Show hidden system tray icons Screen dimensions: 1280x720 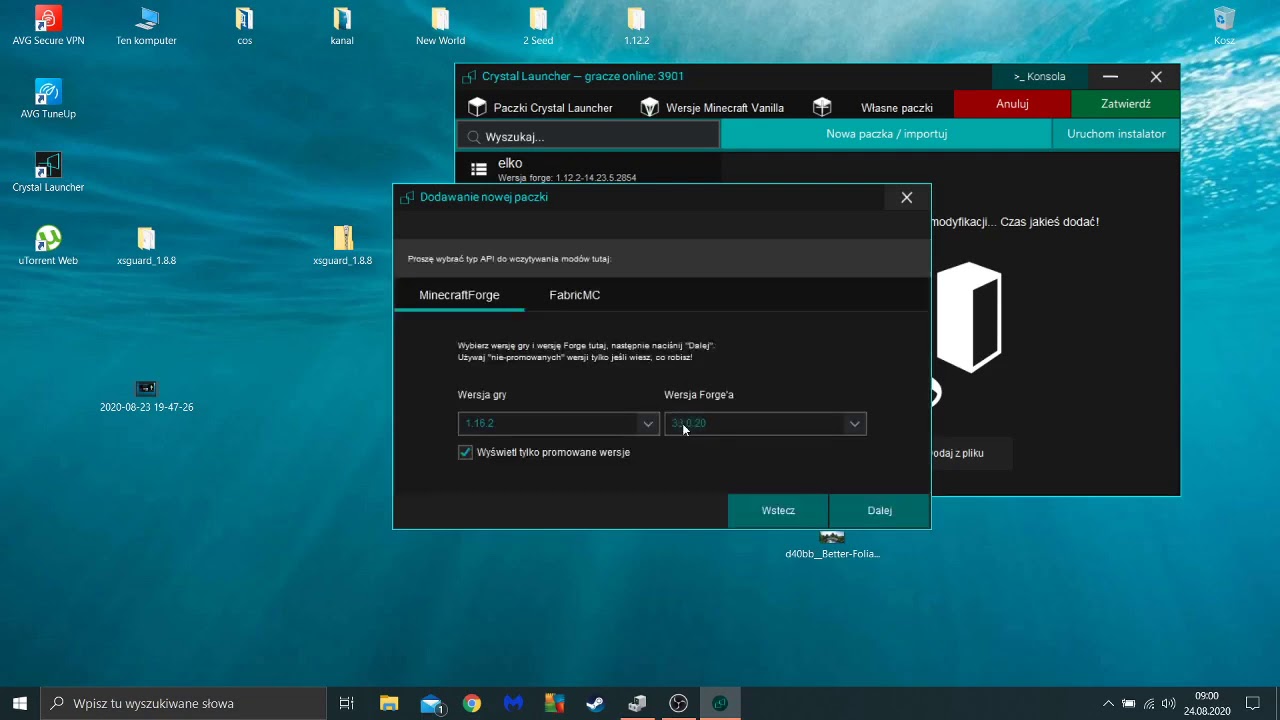tap(1107, 703)
